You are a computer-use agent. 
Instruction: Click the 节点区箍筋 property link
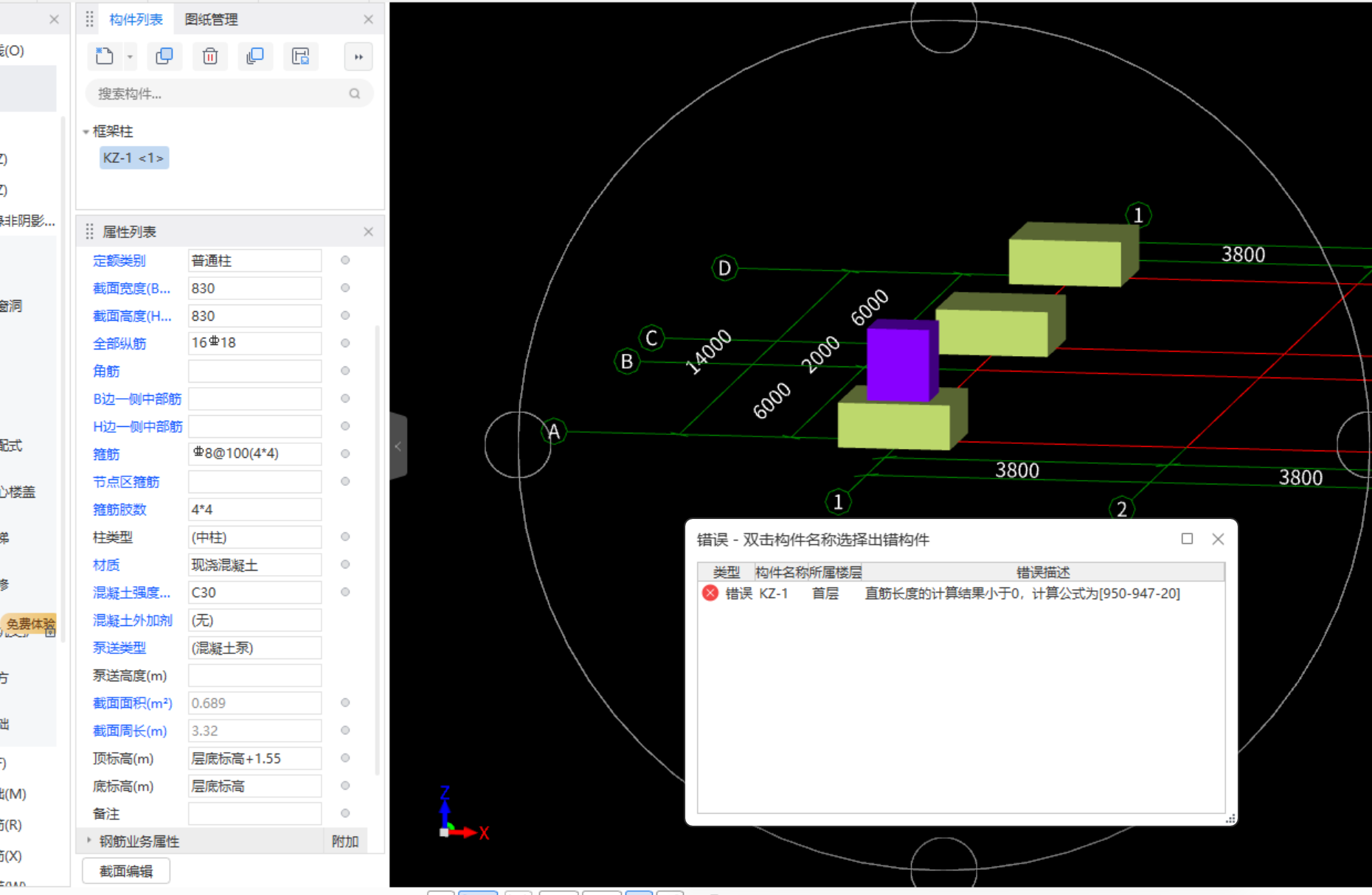[x=126, y=481]
